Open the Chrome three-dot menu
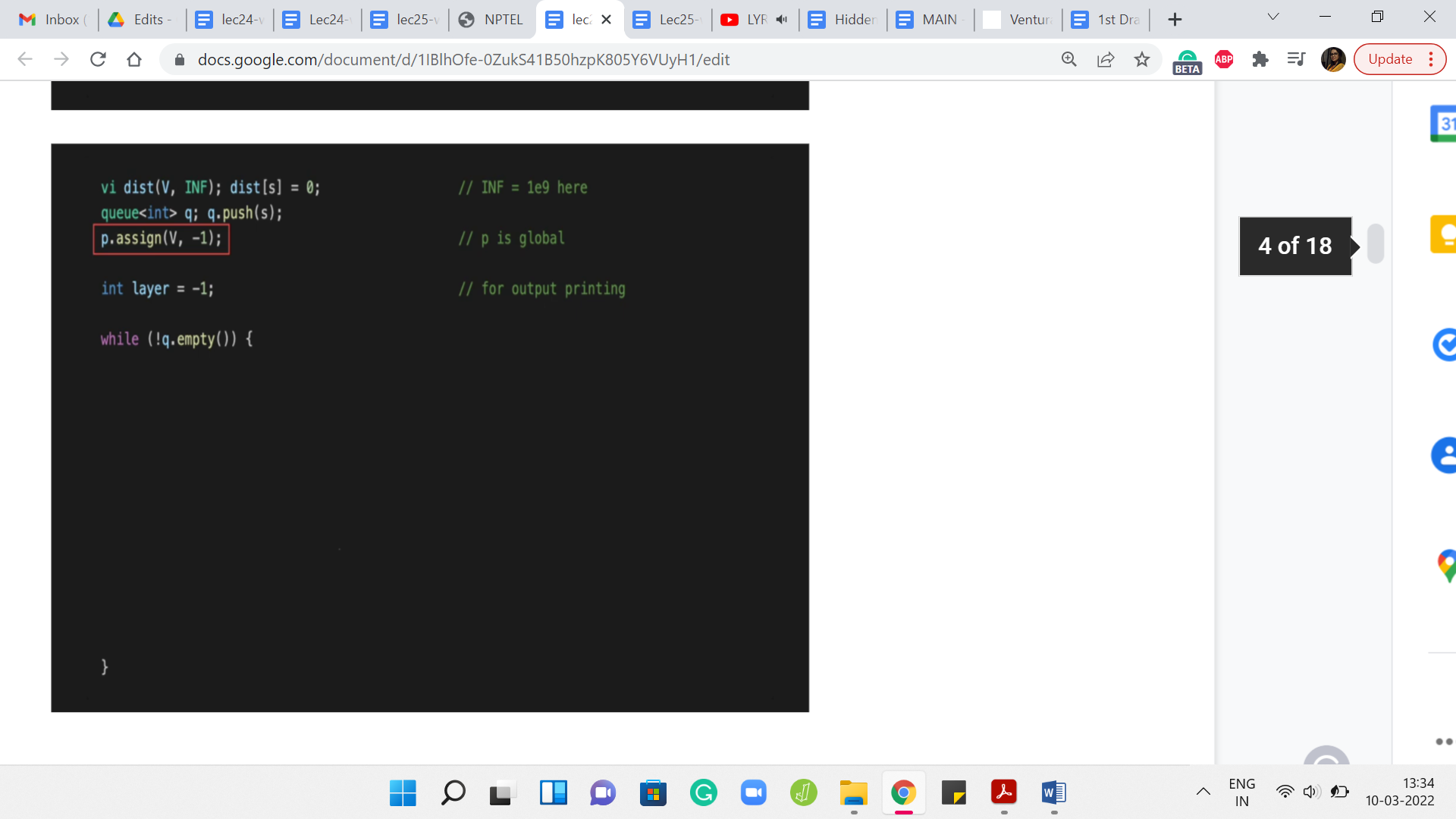 tap(1431, 59)
